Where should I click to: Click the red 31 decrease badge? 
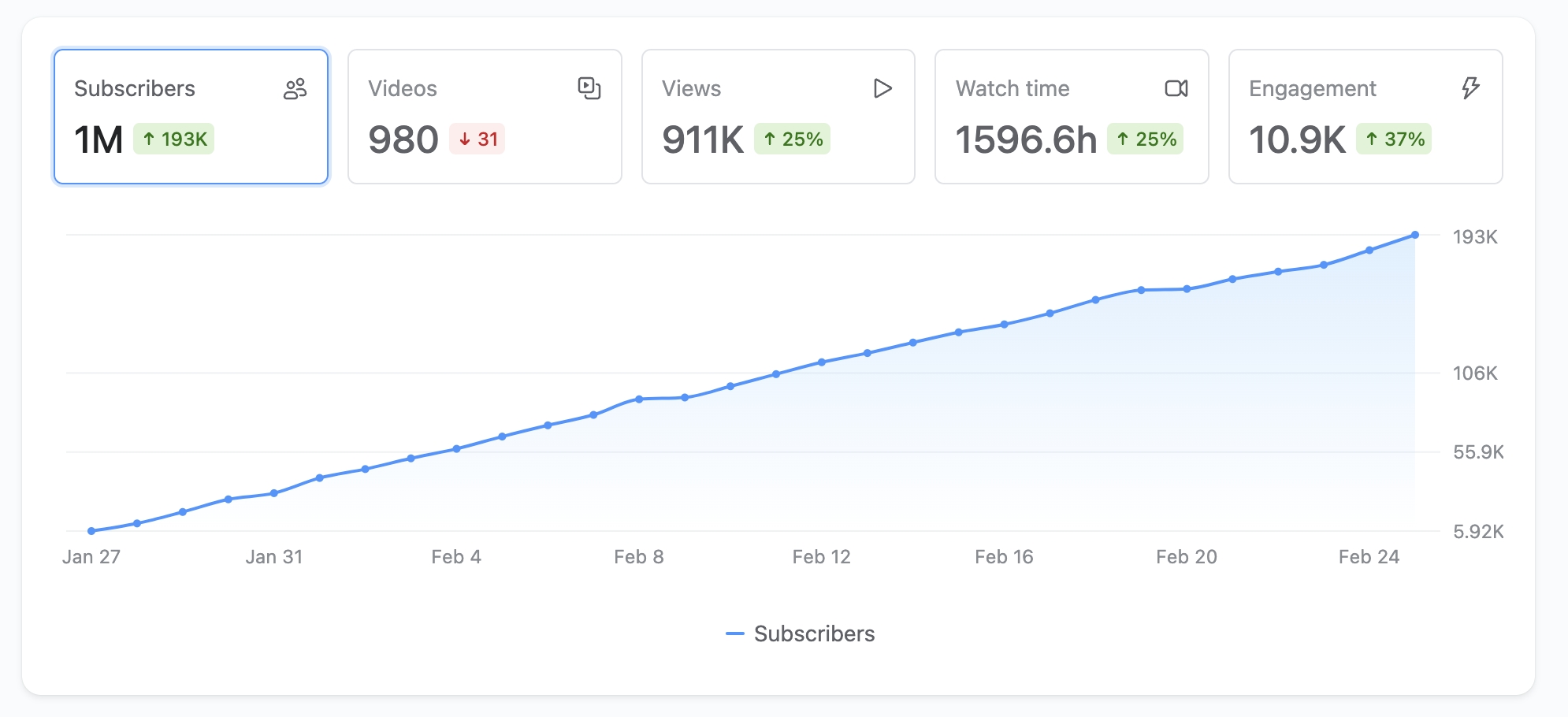(477, 139)
